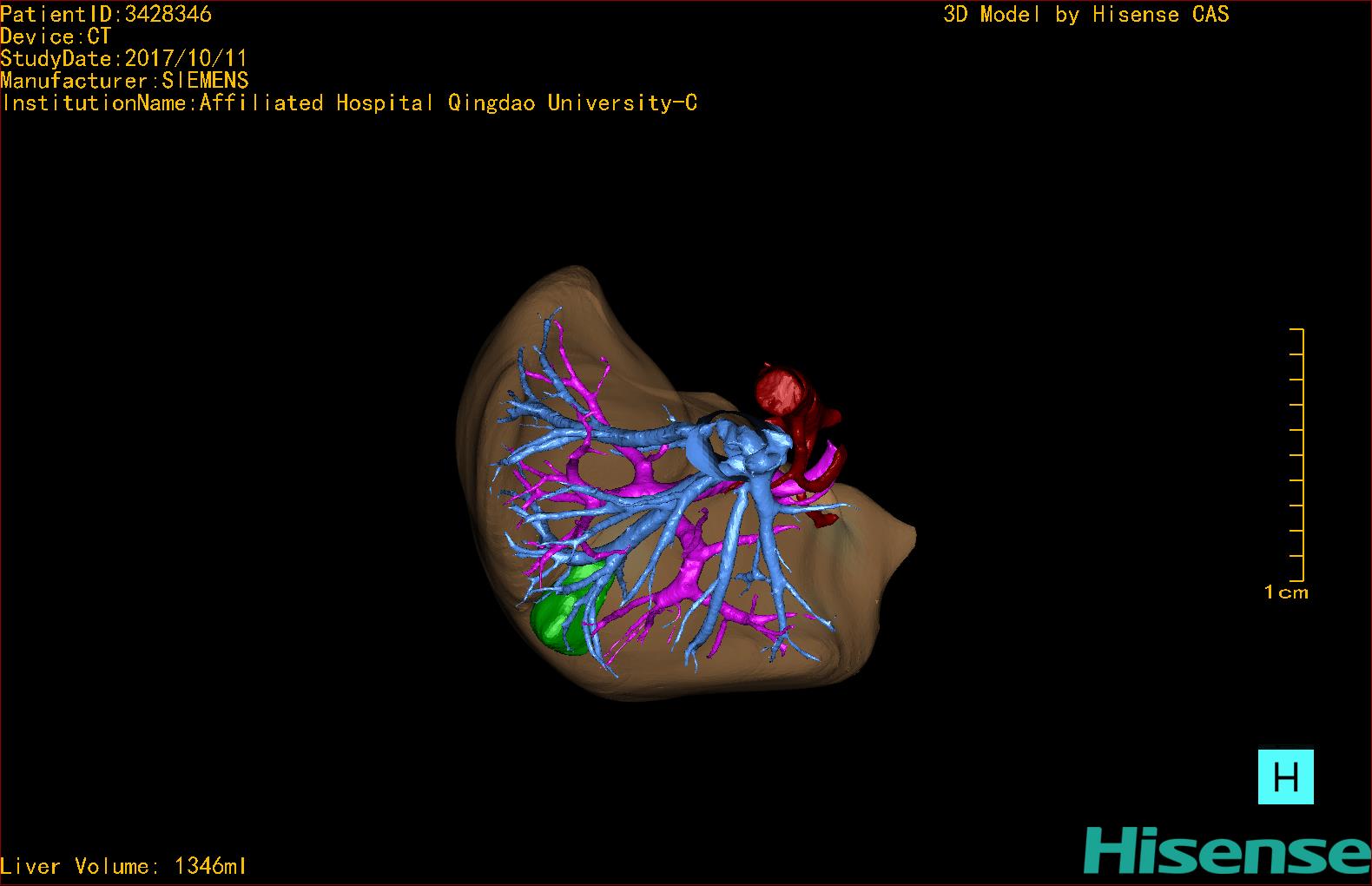The image size is (1372, 886).
Task: Click the Manufacturer:SIEMENS text
Action: point(125,81)
